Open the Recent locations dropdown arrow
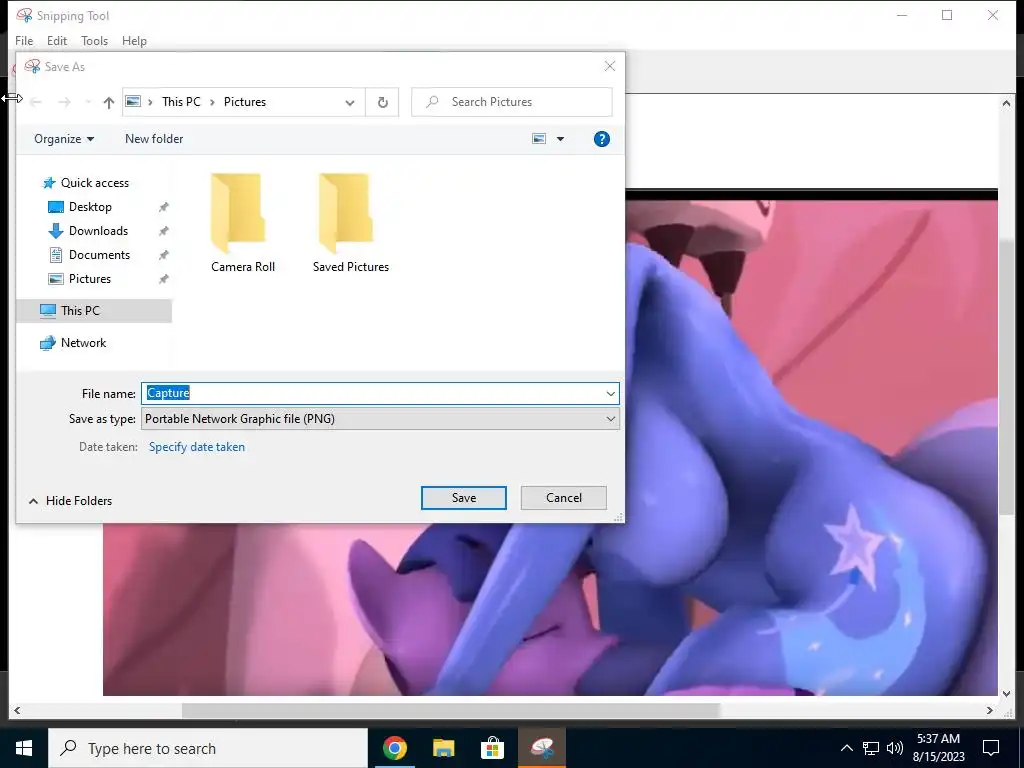Viewport: 1024px width, 768px height. coord(88,102)
